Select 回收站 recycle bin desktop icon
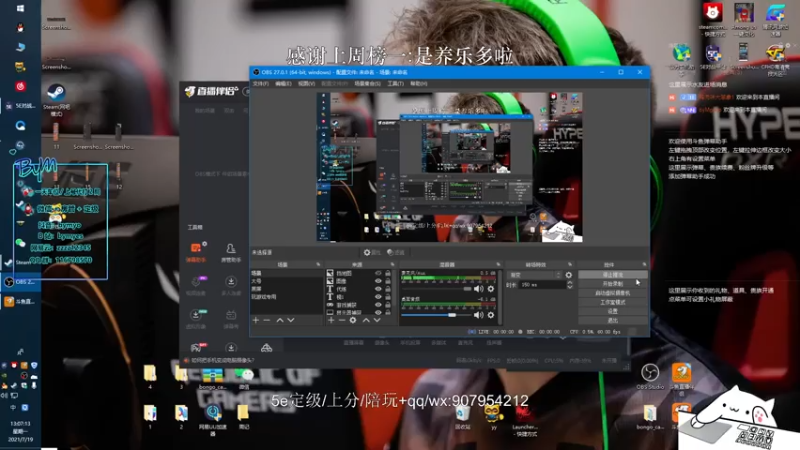Image resolution: width=800 pixels, height=450 pixels. [x=463, y=417]
